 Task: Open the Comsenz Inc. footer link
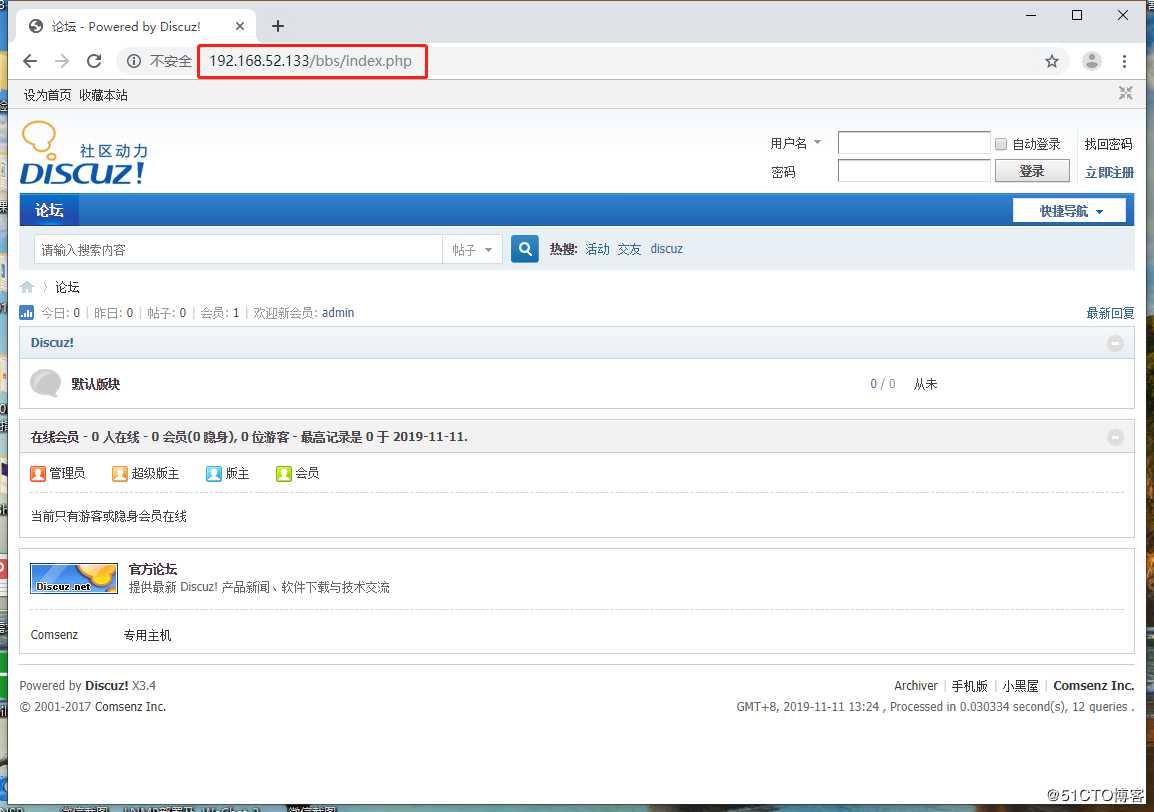pos(1094,685)
